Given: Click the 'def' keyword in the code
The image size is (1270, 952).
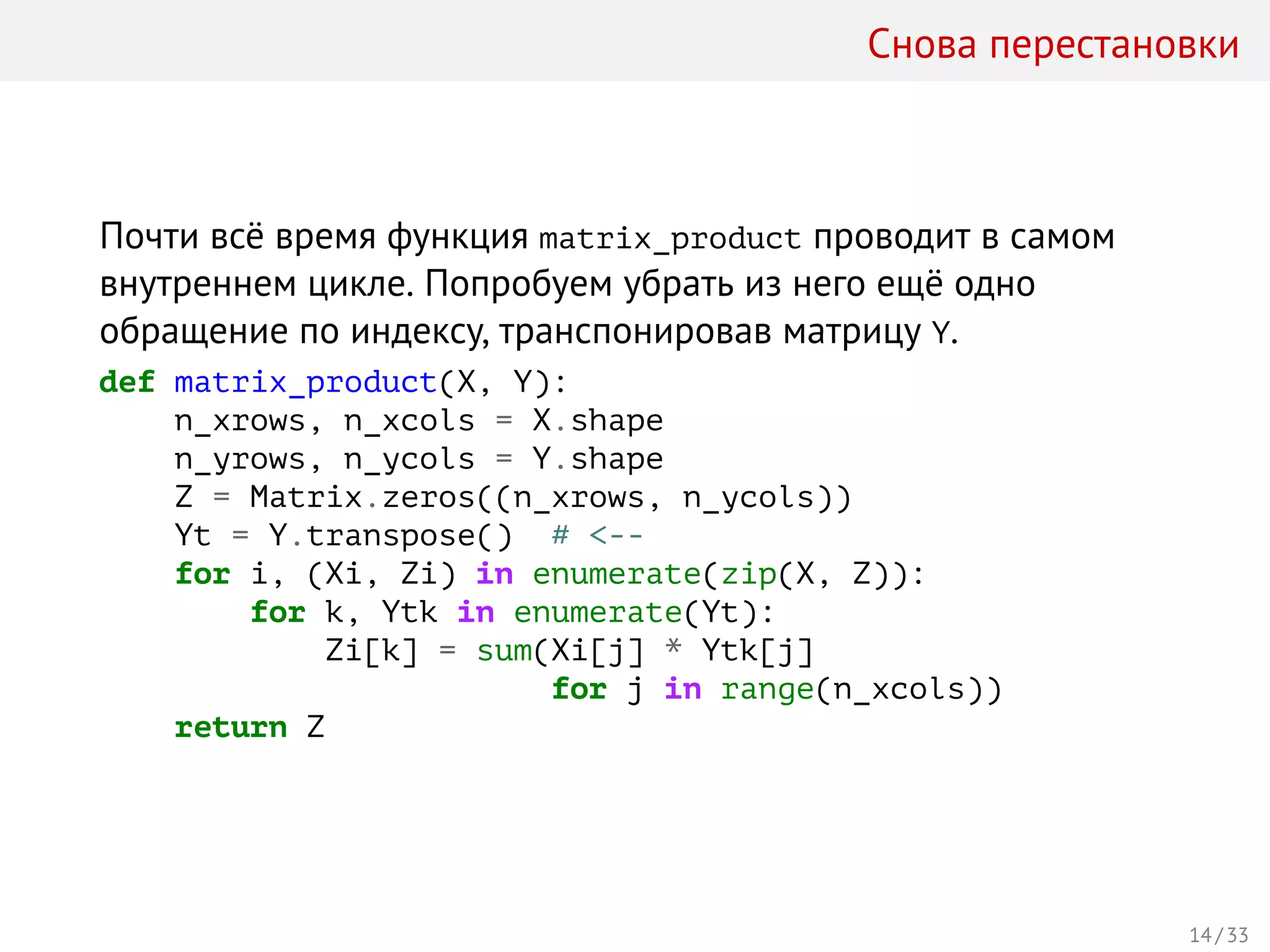Looking at the screenshot, I should pos(127,381).
